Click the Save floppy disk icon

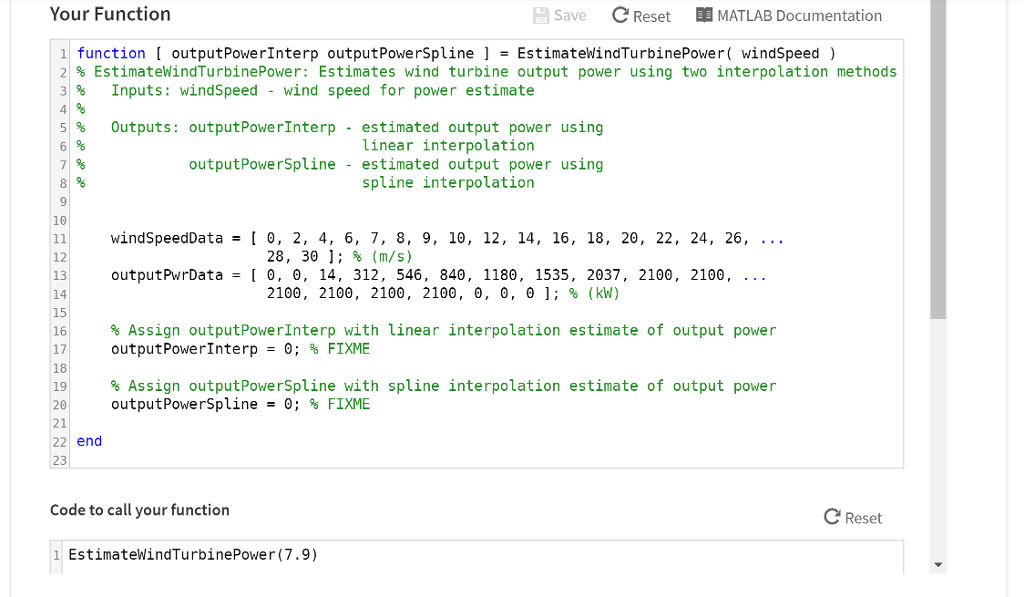[539, 15]
